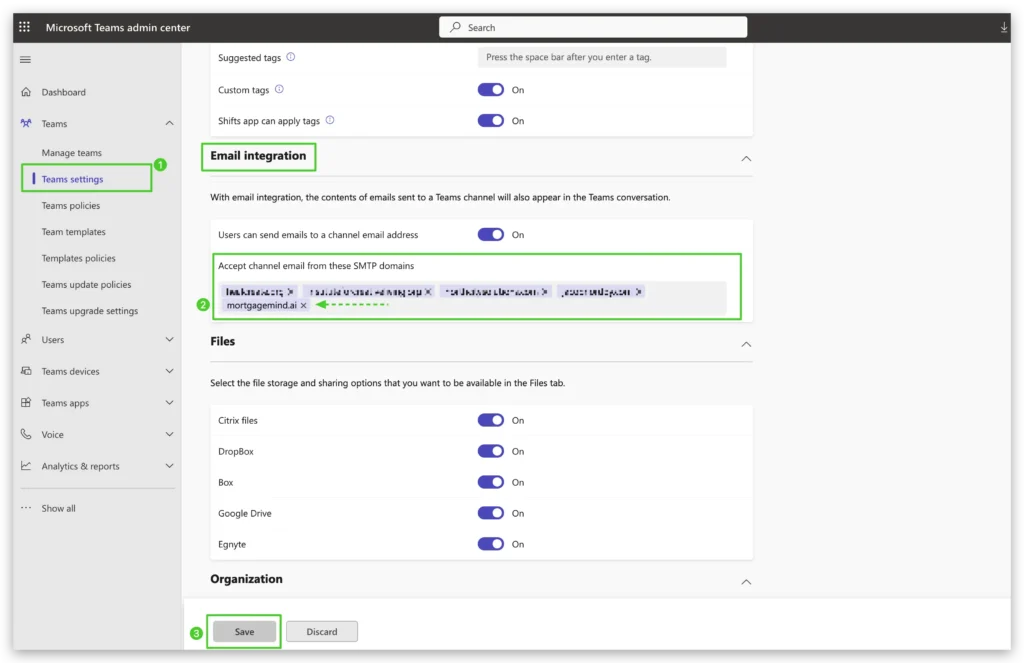Click the Dashboard home icon

26,92
